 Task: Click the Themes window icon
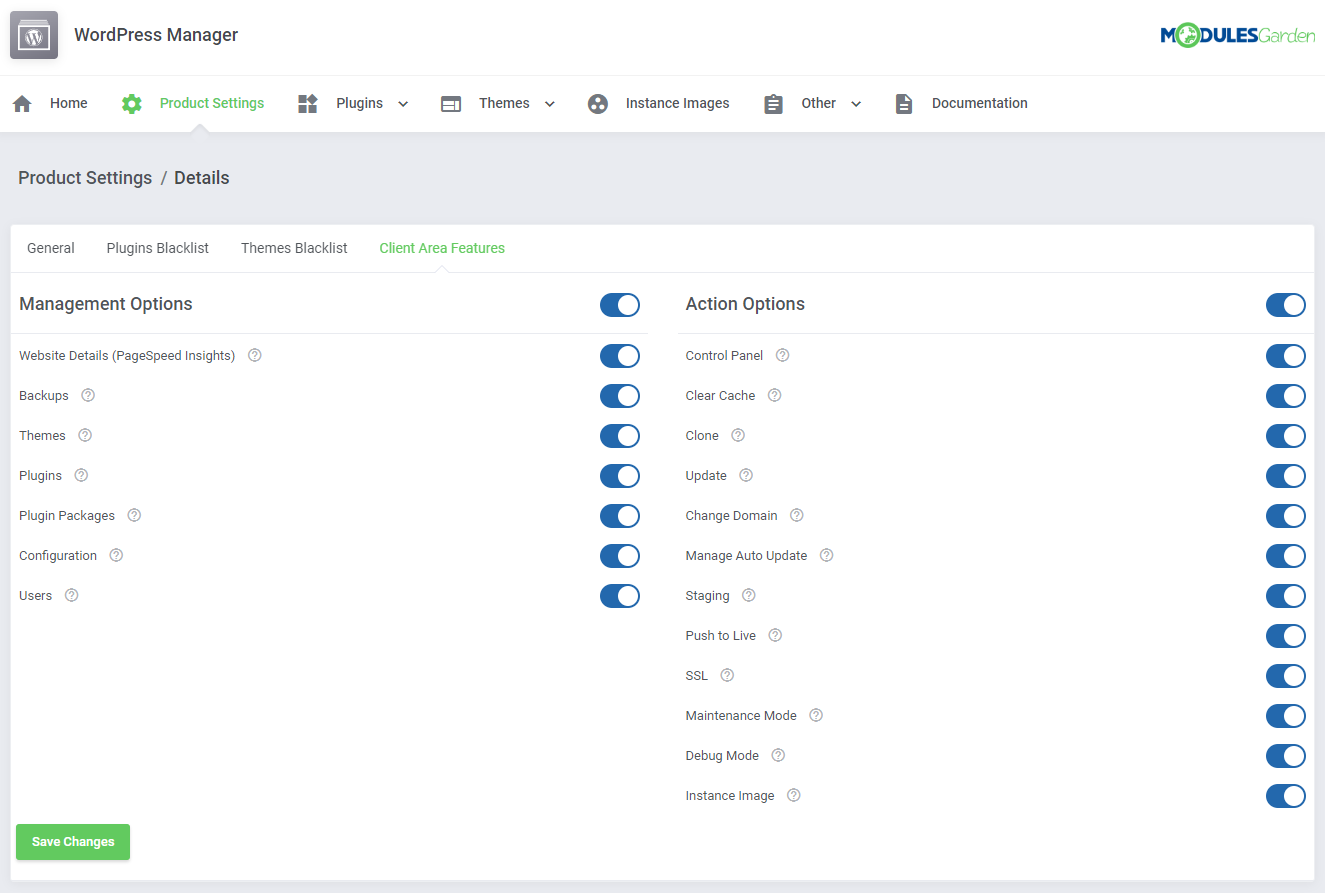click(x=451, y=104)
